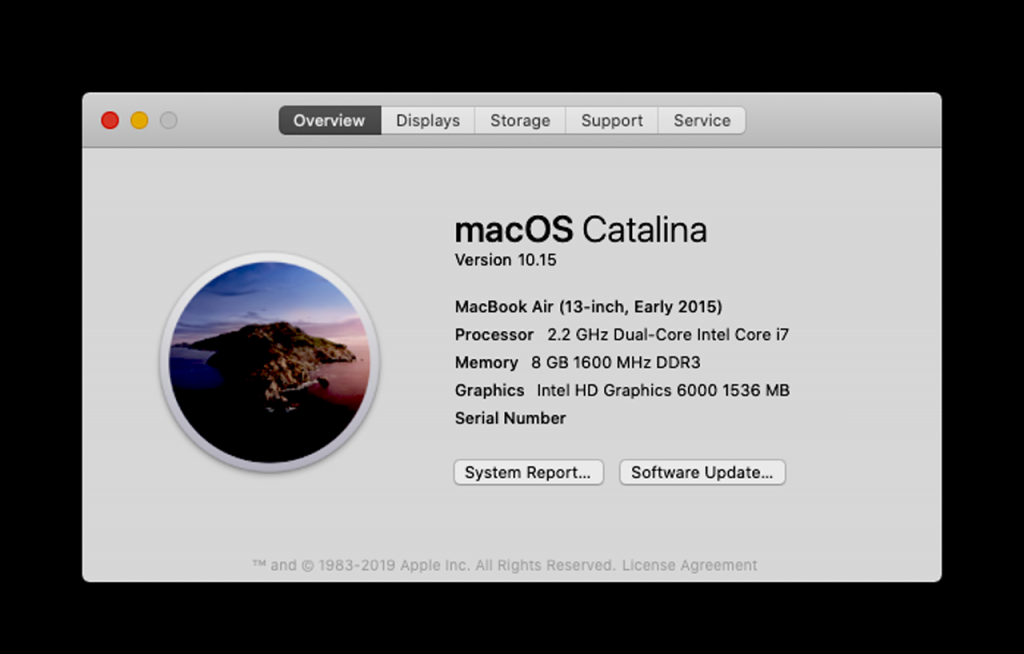The image size is (1024, 654).
Task: Click the macOS Catalina island image
Action: point(270,362)
